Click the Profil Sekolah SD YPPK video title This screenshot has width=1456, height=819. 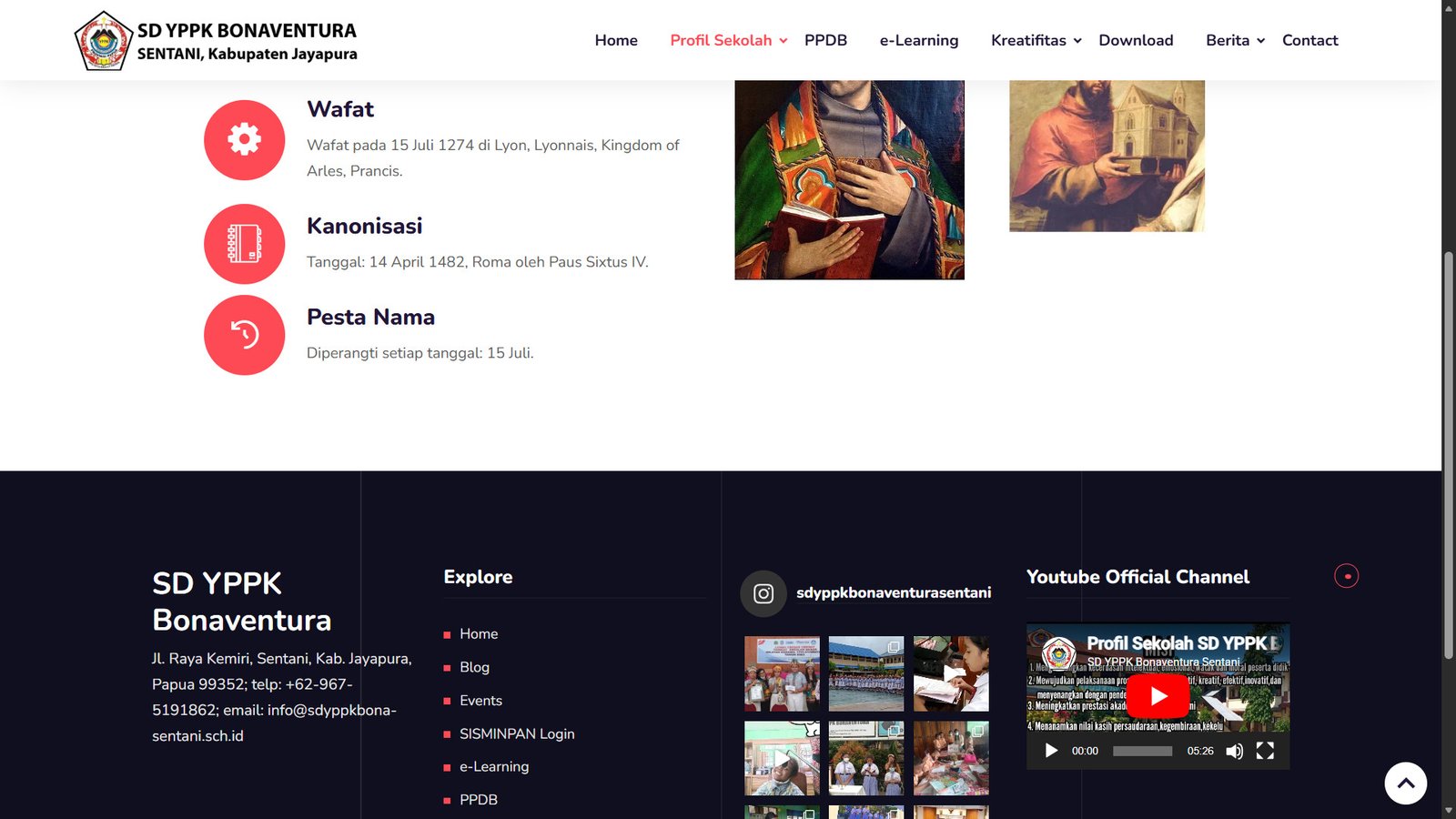click(1182, 643)
